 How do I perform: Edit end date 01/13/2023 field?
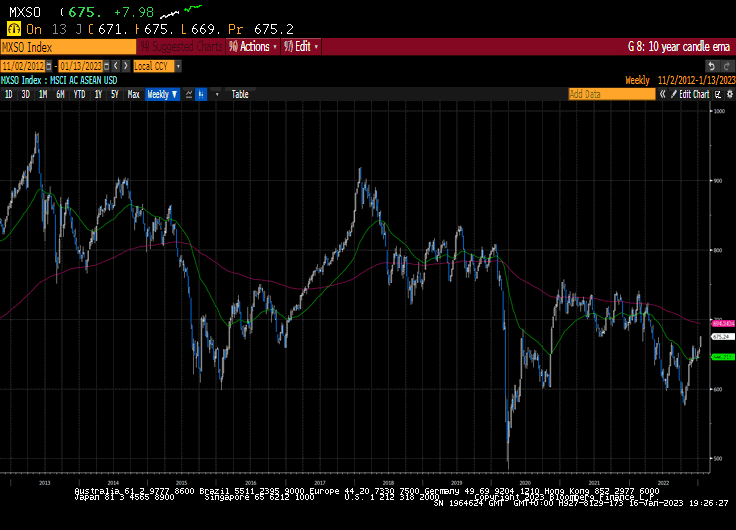click(x=81, y=66)
